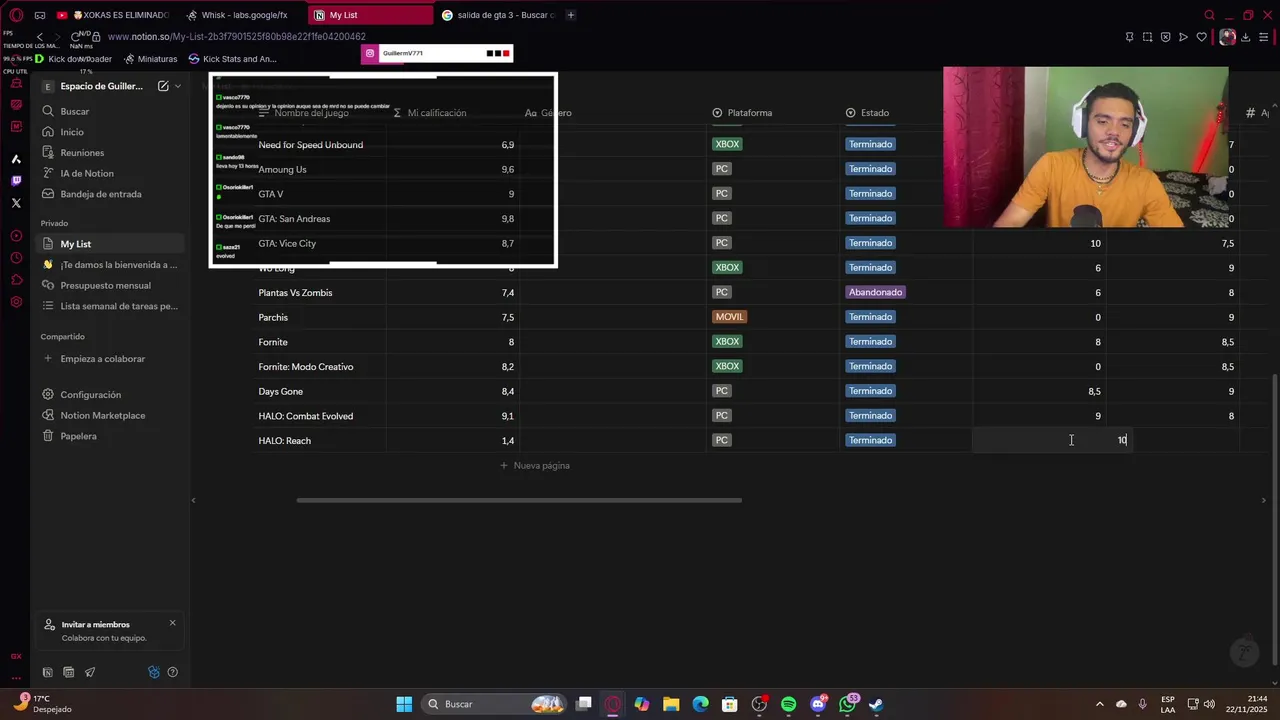Viewport: 1280px width, 720px height.
Task: Open the pinboards pin icon in toolbar
Action: pyautogui.click(x=1129, y=37)
